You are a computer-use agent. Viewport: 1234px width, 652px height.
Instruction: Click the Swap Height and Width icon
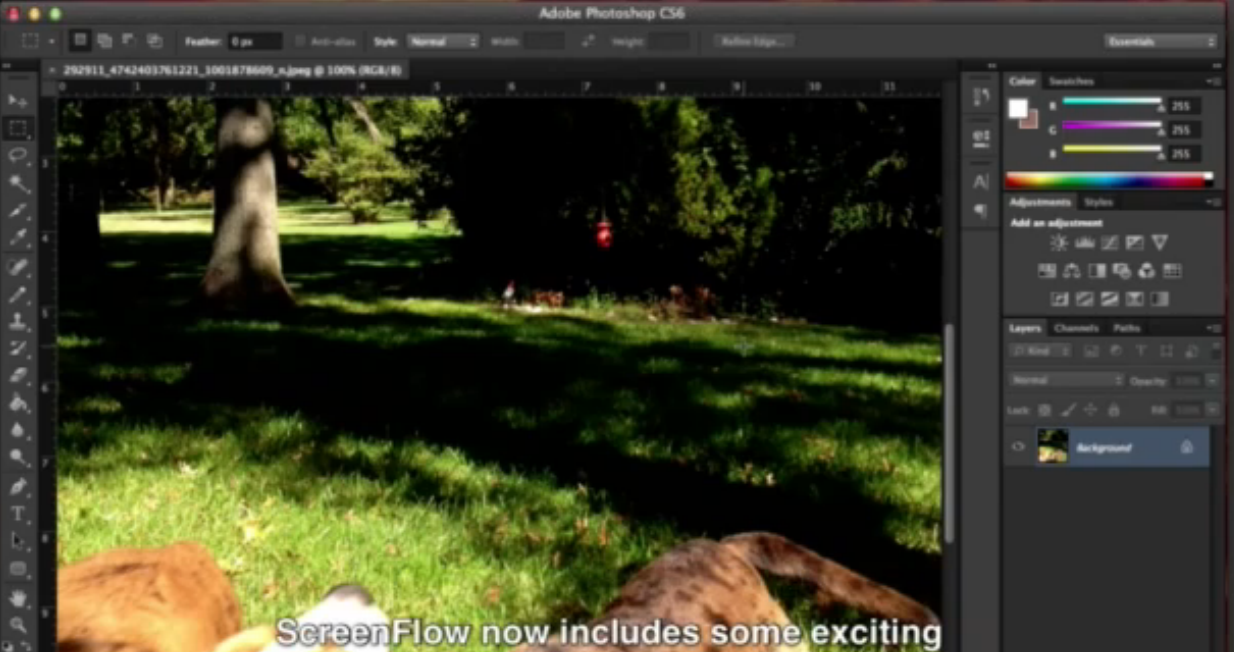coord(588,41)
